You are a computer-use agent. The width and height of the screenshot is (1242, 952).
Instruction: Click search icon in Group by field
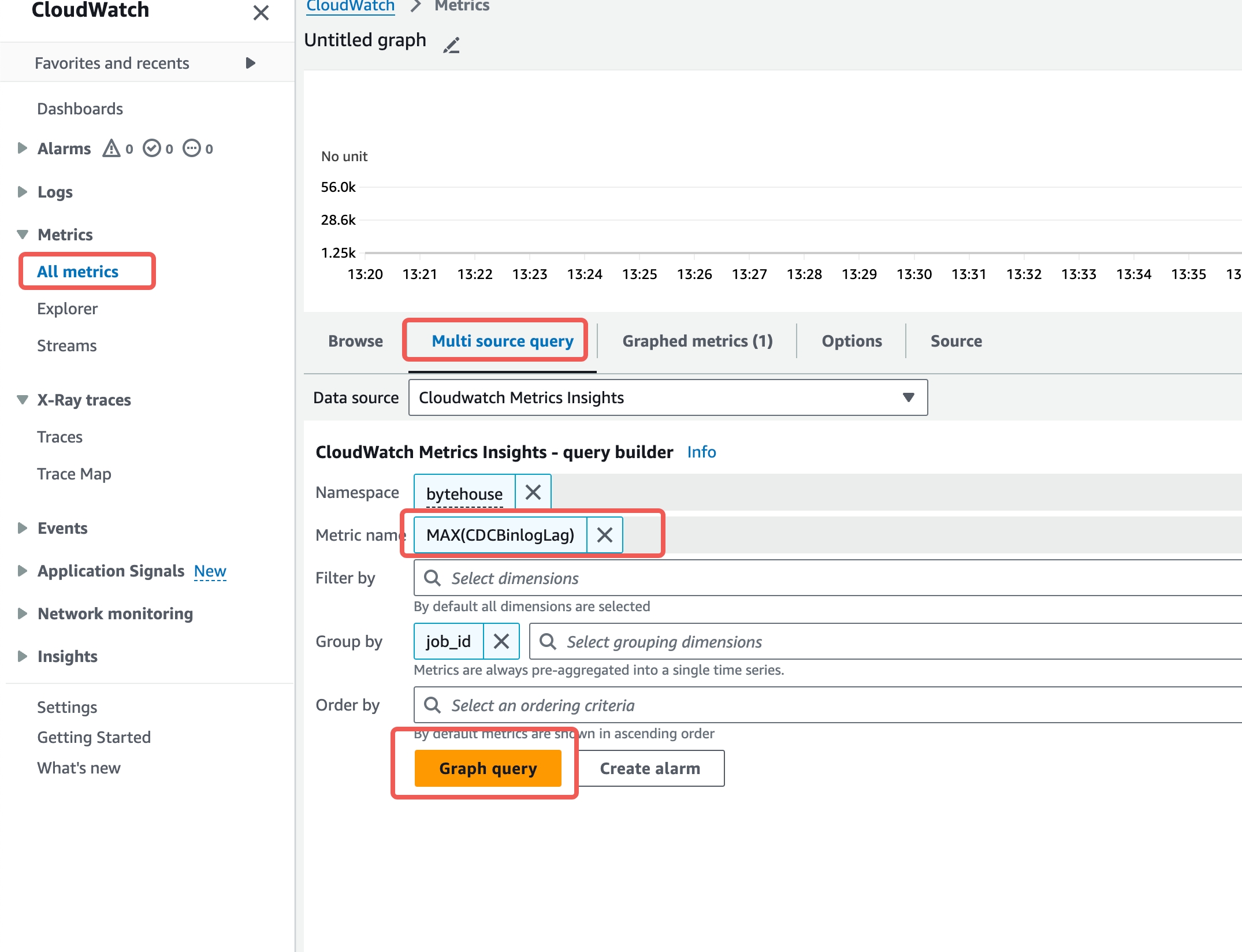click(x=548, y=641)
